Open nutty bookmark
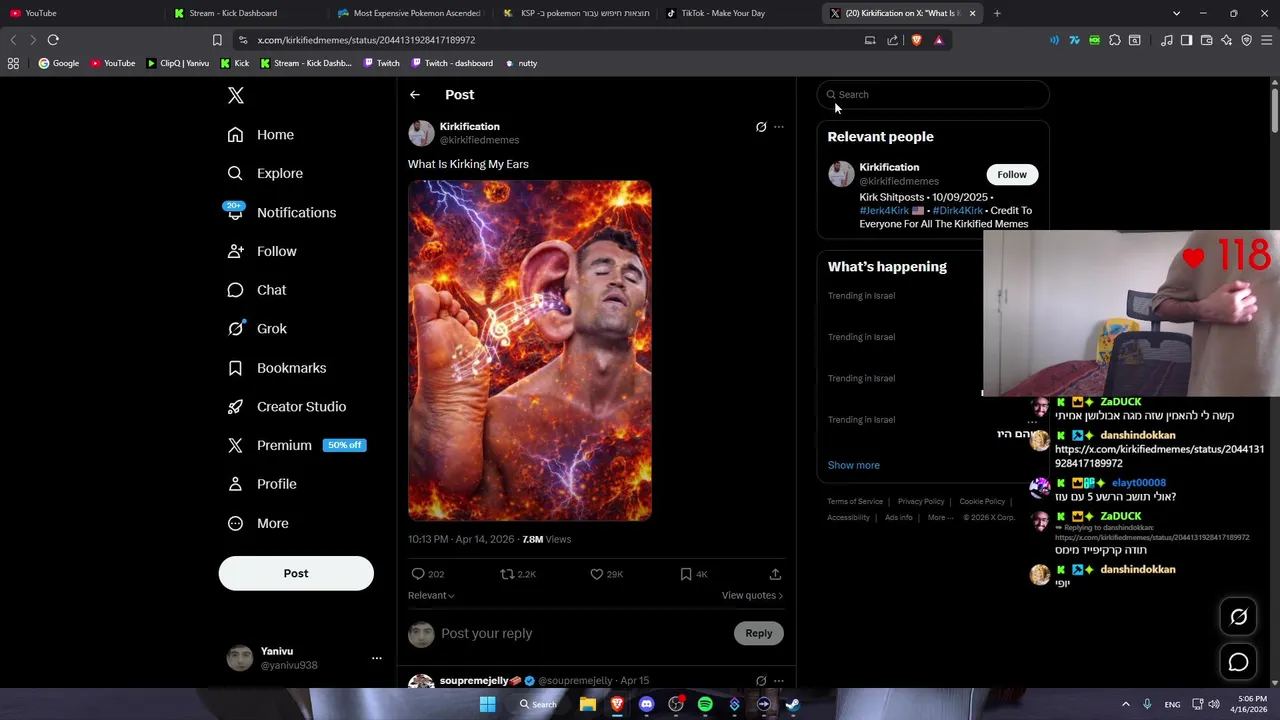 click(x=521, y=63)
